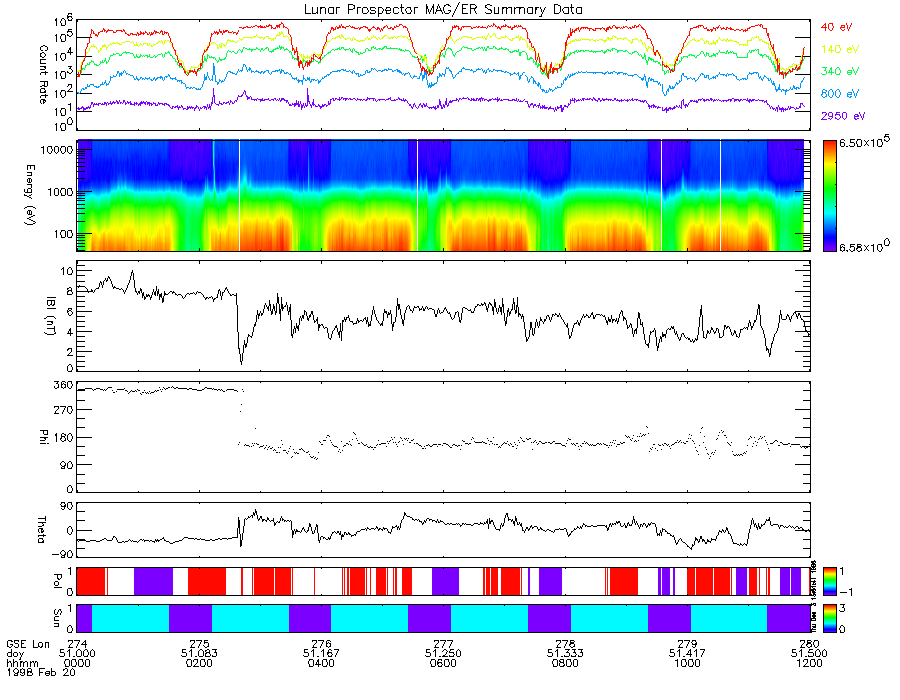Click the '0200' time tick label
The width and height of the screenshot is (900, 700).
click(x=199, y=663)
